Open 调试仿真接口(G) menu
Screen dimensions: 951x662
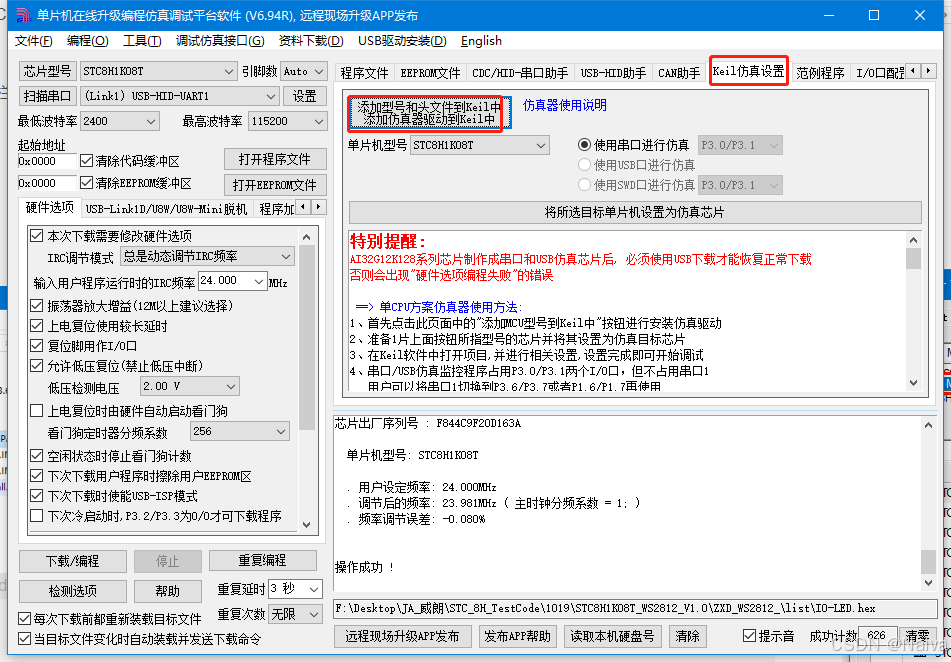[x=220, y=41]
